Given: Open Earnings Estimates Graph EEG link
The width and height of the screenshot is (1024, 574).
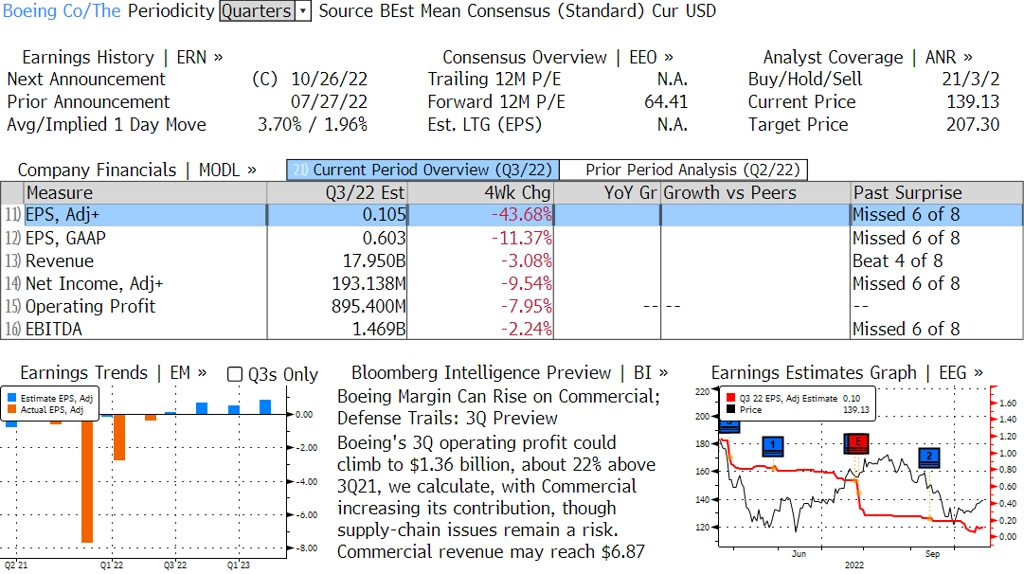Looking at the screenshot, I should 846,373.
